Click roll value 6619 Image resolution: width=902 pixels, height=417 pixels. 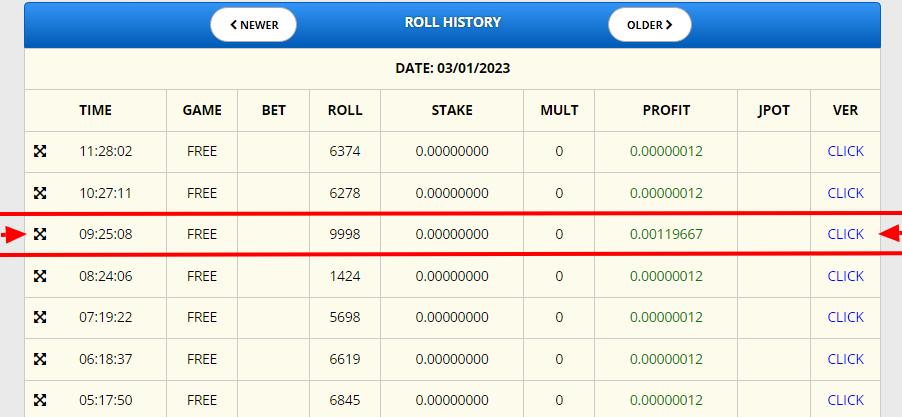tap(345, 359)
